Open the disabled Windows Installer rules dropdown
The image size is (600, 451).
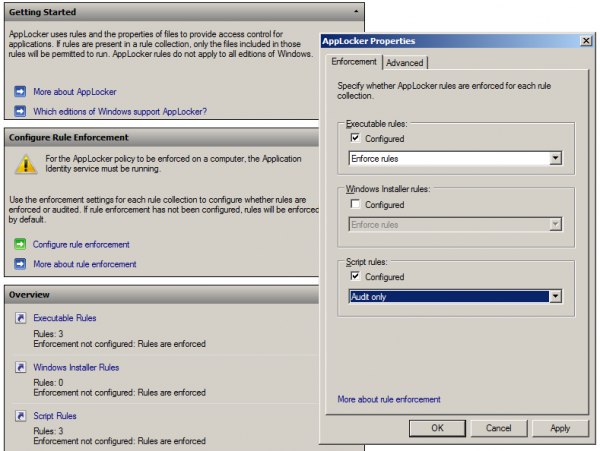tap(555, 224)
